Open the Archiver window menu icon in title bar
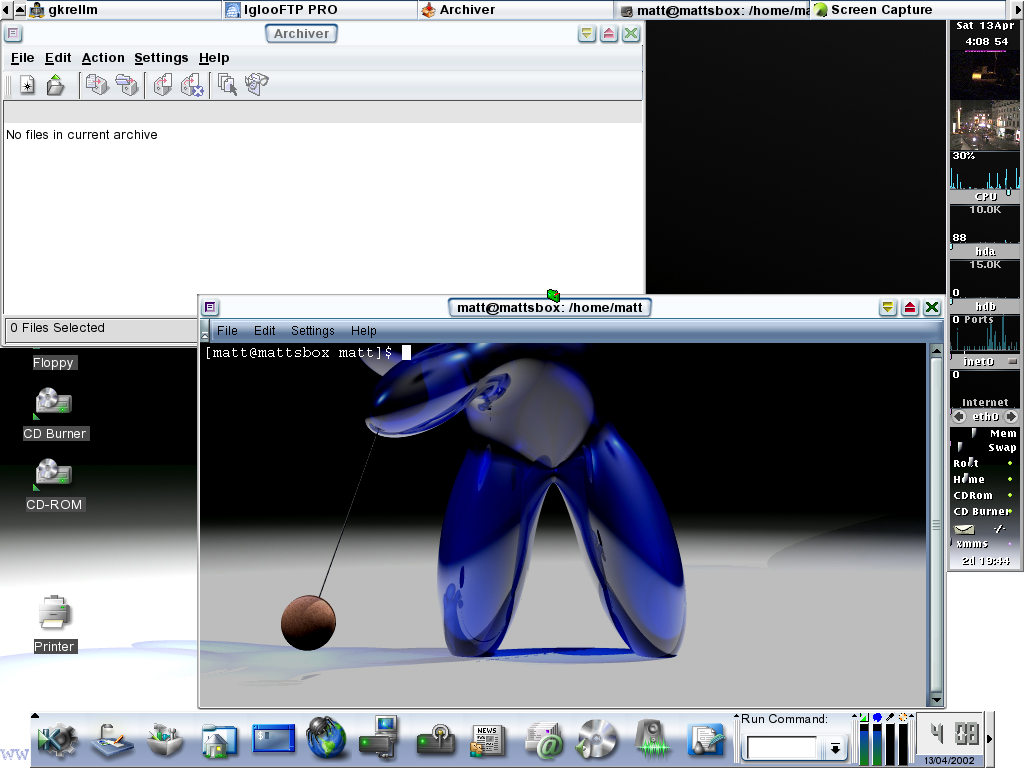 pyautogui.click(x=13, y=33)
